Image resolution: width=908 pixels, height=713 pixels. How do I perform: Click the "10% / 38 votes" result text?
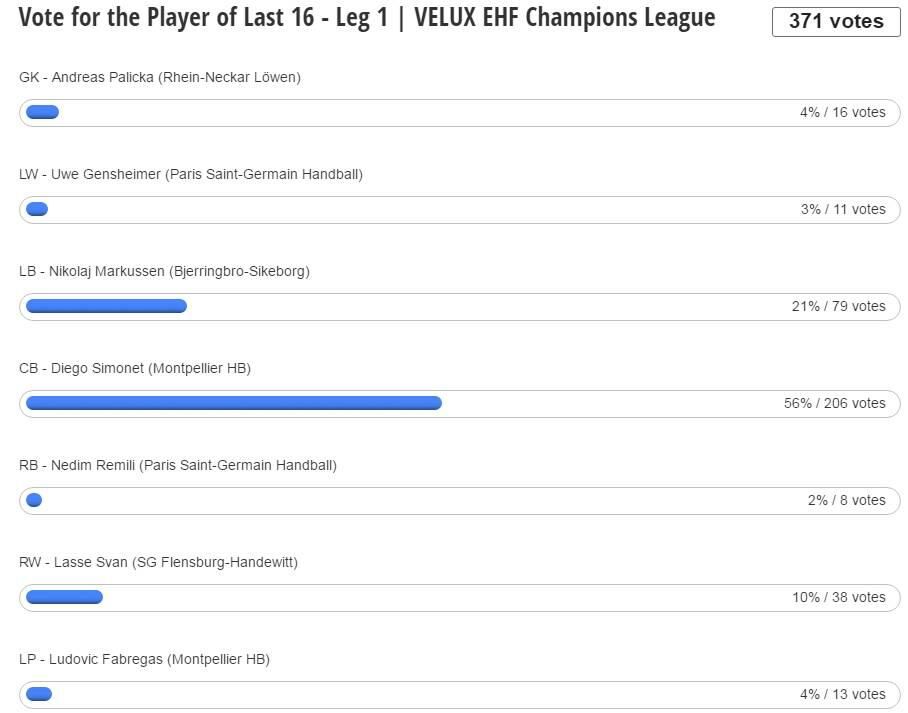838,597
